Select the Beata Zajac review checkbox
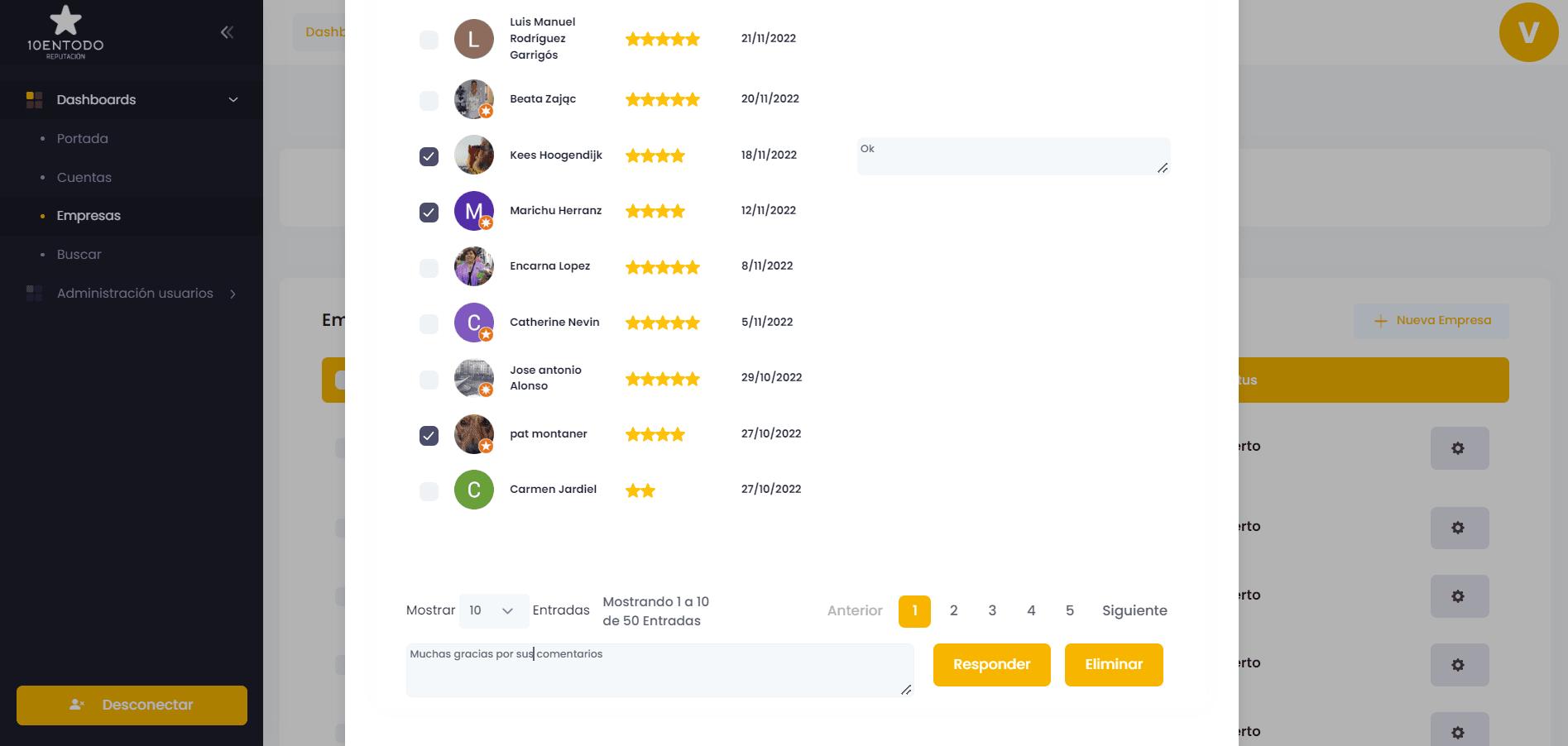 429,100
